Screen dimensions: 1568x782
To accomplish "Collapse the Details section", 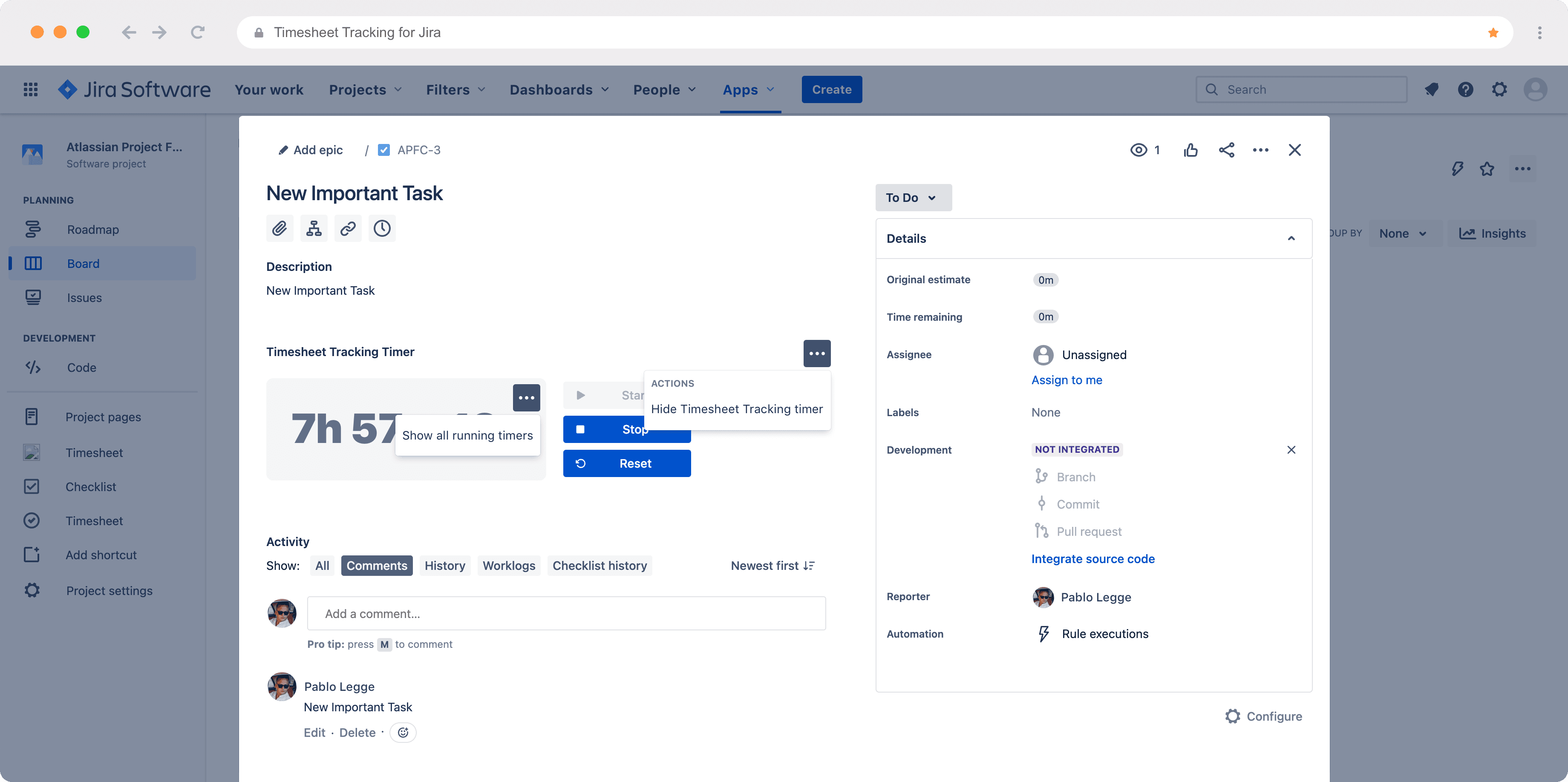I will [x=1291, y=239].
